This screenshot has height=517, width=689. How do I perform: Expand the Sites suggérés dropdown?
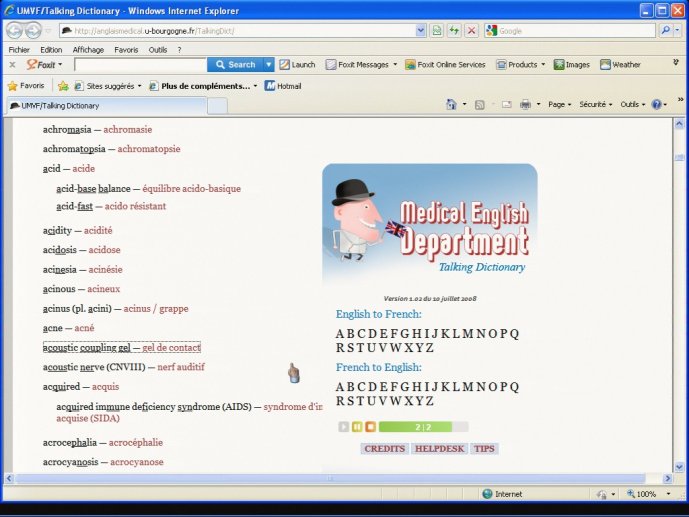pyautogui.click(x=140, y=86)
